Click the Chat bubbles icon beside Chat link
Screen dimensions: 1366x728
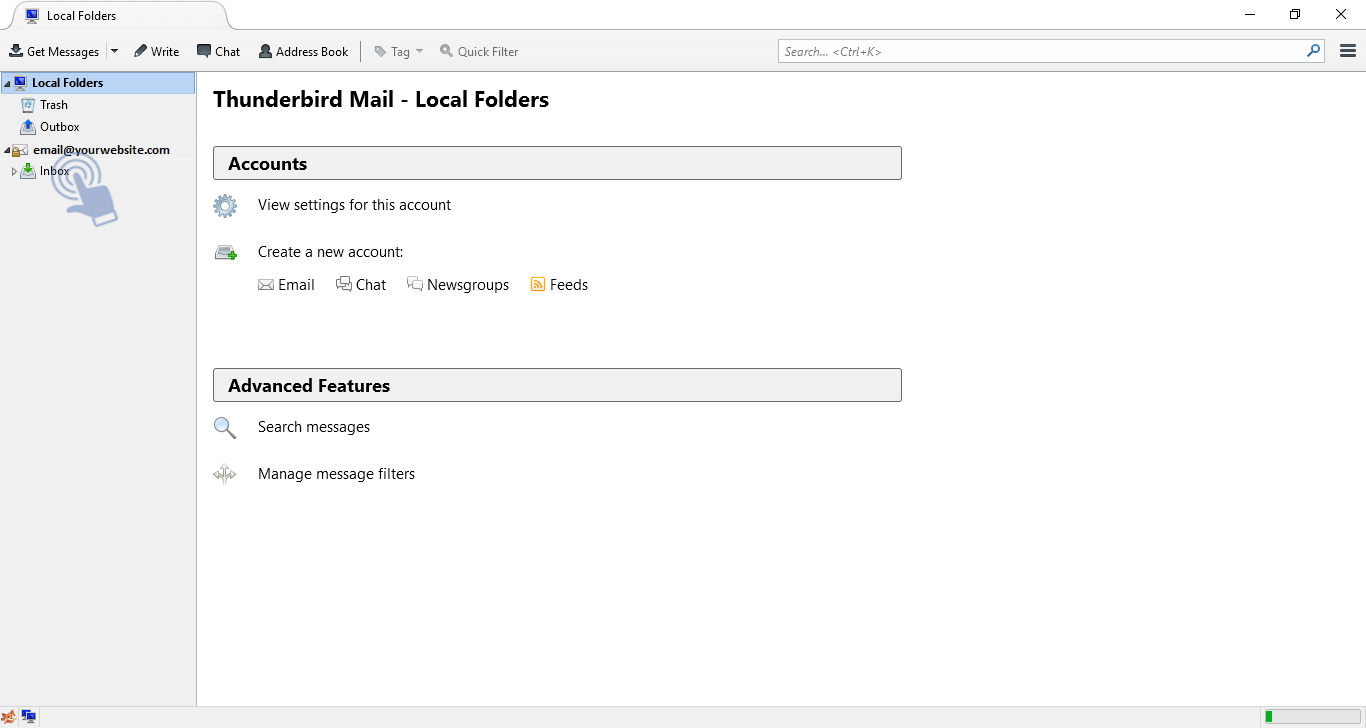point(344,284)
